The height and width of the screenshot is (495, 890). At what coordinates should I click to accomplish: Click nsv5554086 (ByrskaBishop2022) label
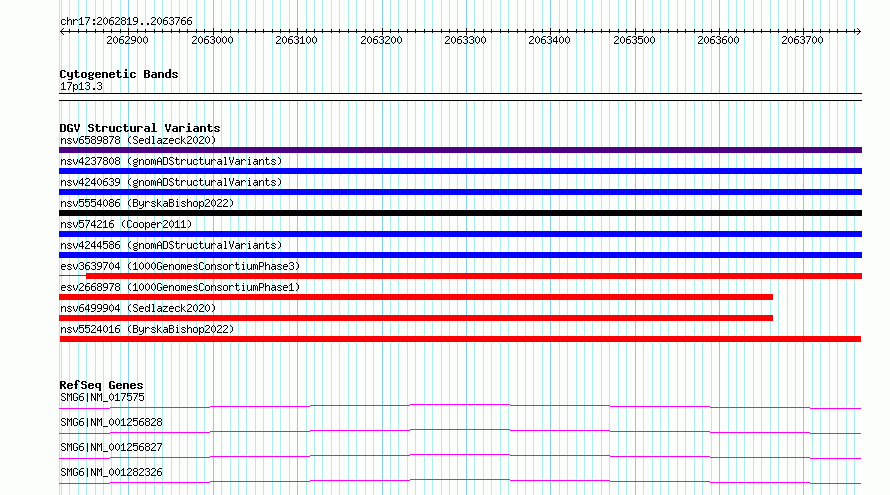pos(147,203)
